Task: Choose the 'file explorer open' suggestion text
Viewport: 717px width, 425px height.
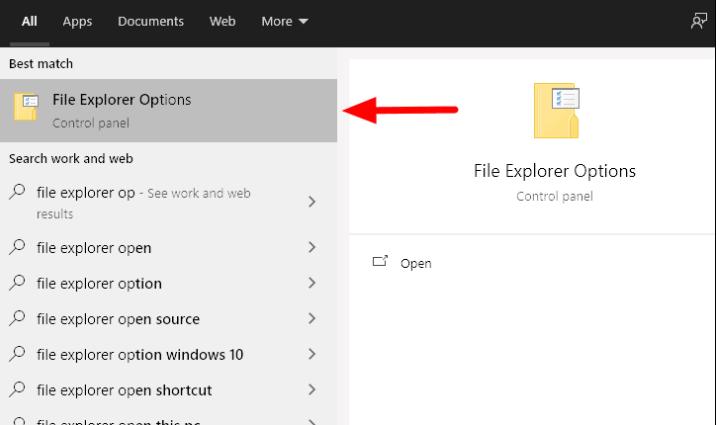Action: pyautogui.click(x=94, y=248)
